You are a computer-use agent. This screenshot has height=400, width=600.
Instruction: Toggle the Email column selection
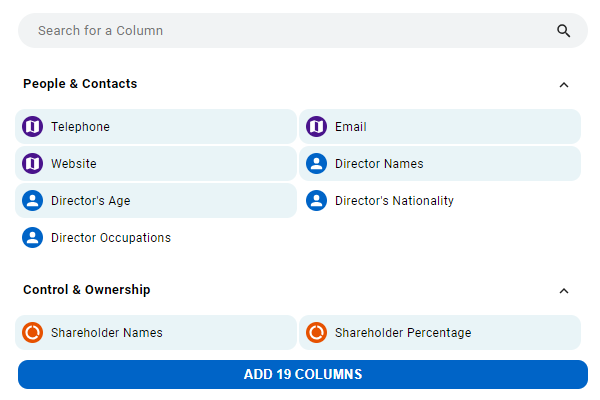pos(440,127)
